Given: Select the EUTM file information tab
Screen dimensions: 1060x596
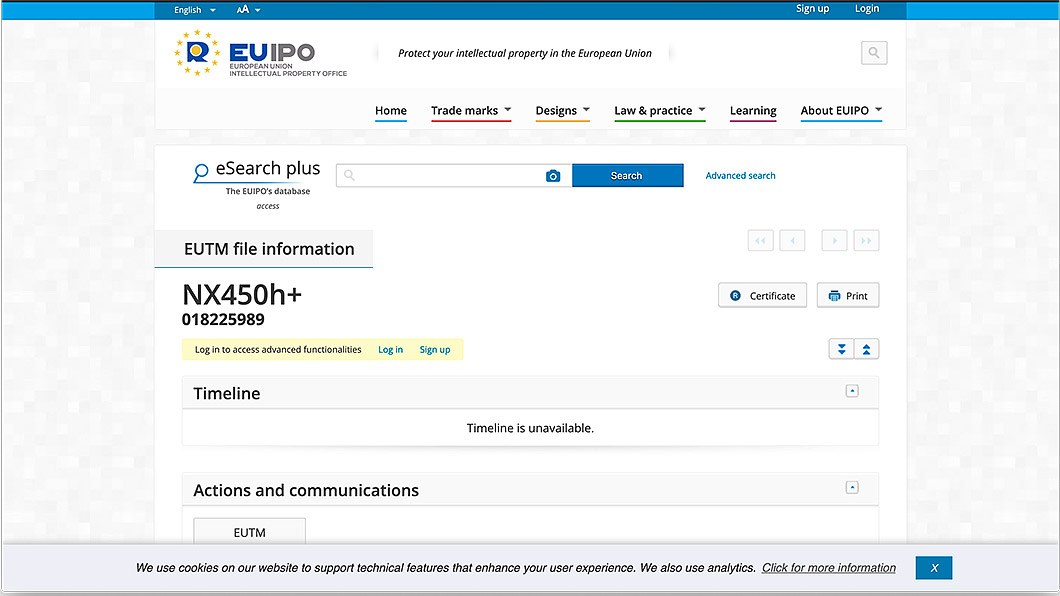Looking at the screenshot, I should pos(264,249).
